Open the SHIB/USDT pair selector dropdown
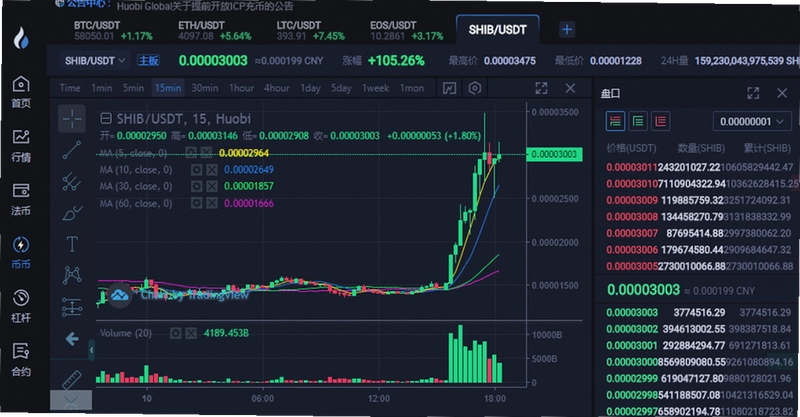The image size is (800, 417). [95, 61]
